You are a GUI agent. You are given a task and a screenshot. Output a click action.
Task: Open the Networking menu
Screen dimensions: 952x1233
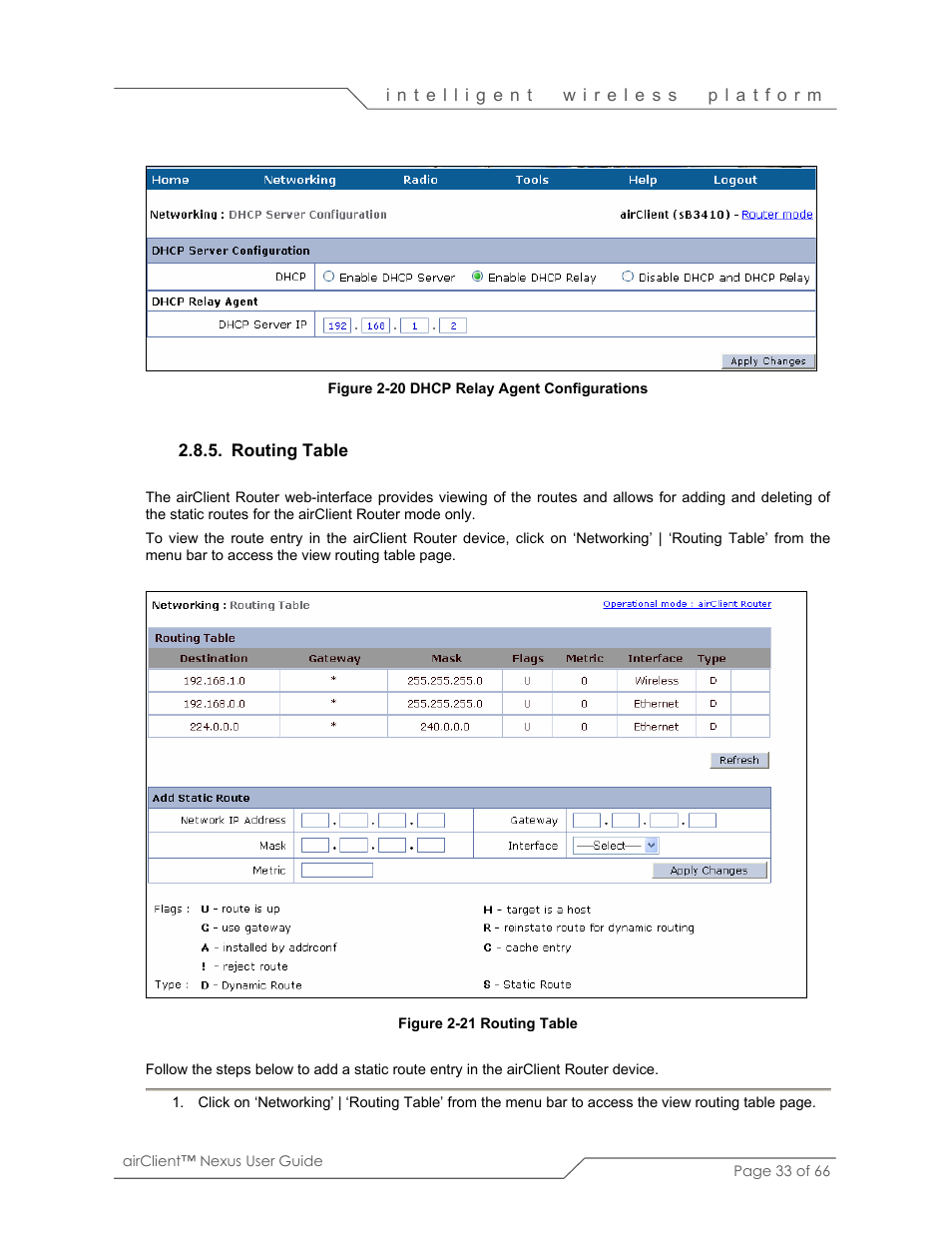coord(299,180)
